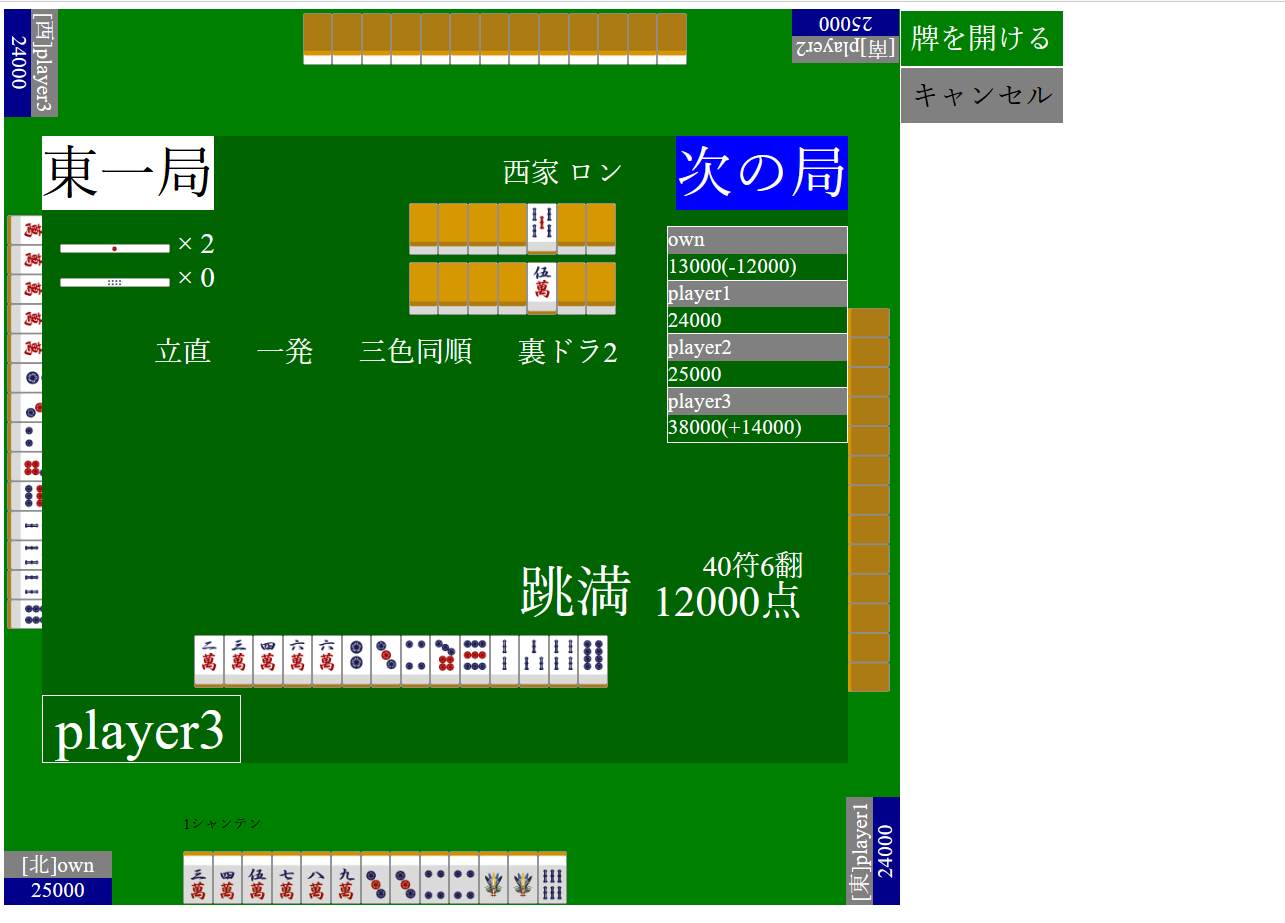
Task: Click the [北]own player name tag
Action: (58, 864)
